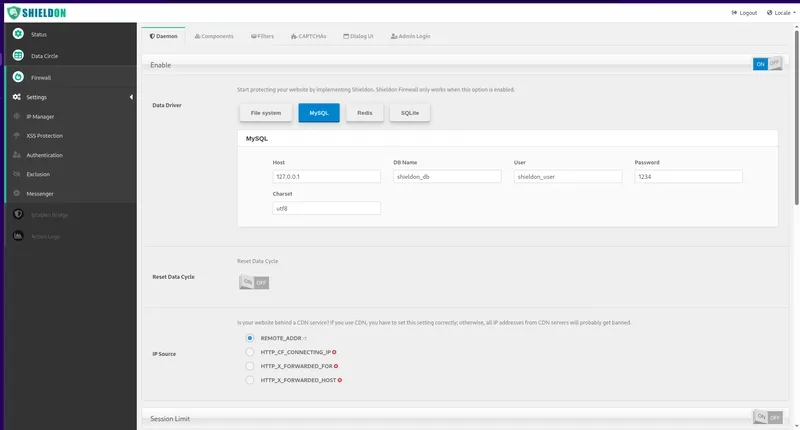Click the "Data Driver" label
The image size is (800, 430).
[x=167, y=105]
